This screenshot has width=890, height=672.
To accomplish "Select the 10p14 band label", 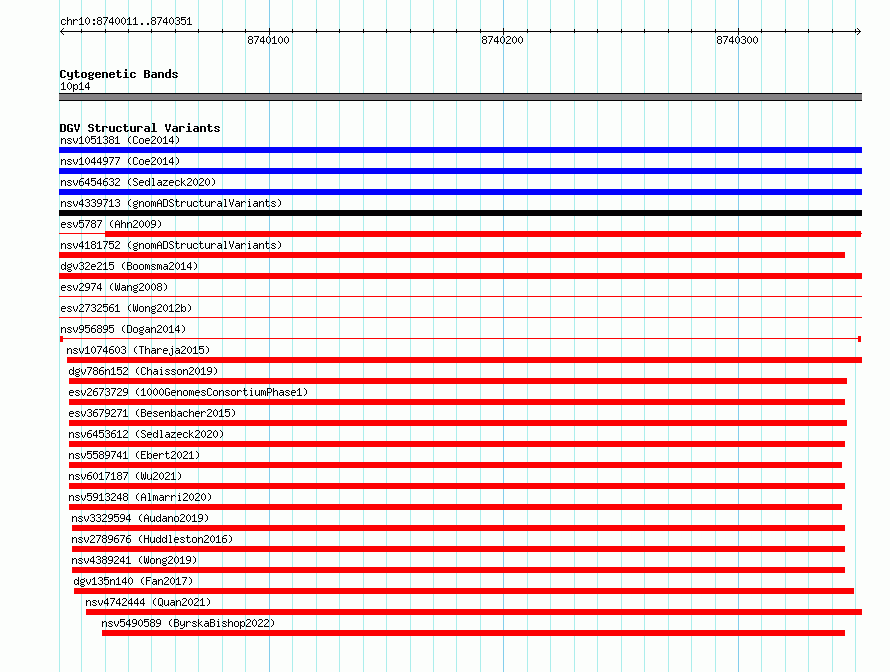I will pos(75,86).
